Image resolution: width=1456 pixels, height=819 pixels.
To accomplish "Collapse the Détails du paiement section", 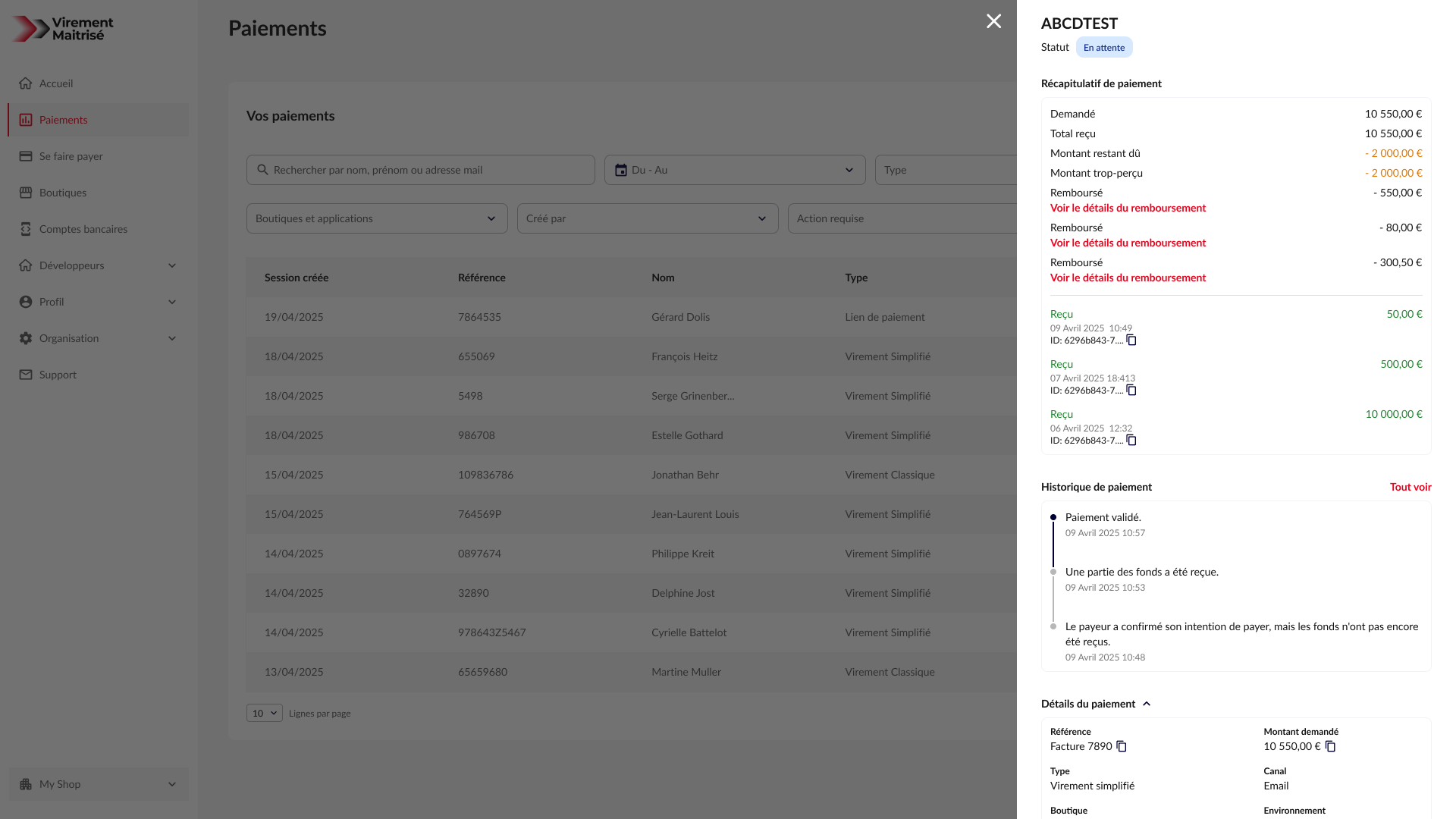I will click(1147, 704).
